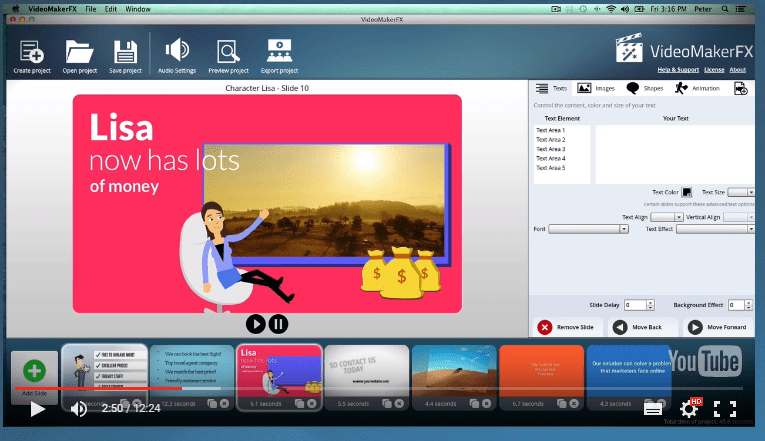Switch to the Images tab
Viewport: 765px width, 441px height.
(x=597, y=89)
